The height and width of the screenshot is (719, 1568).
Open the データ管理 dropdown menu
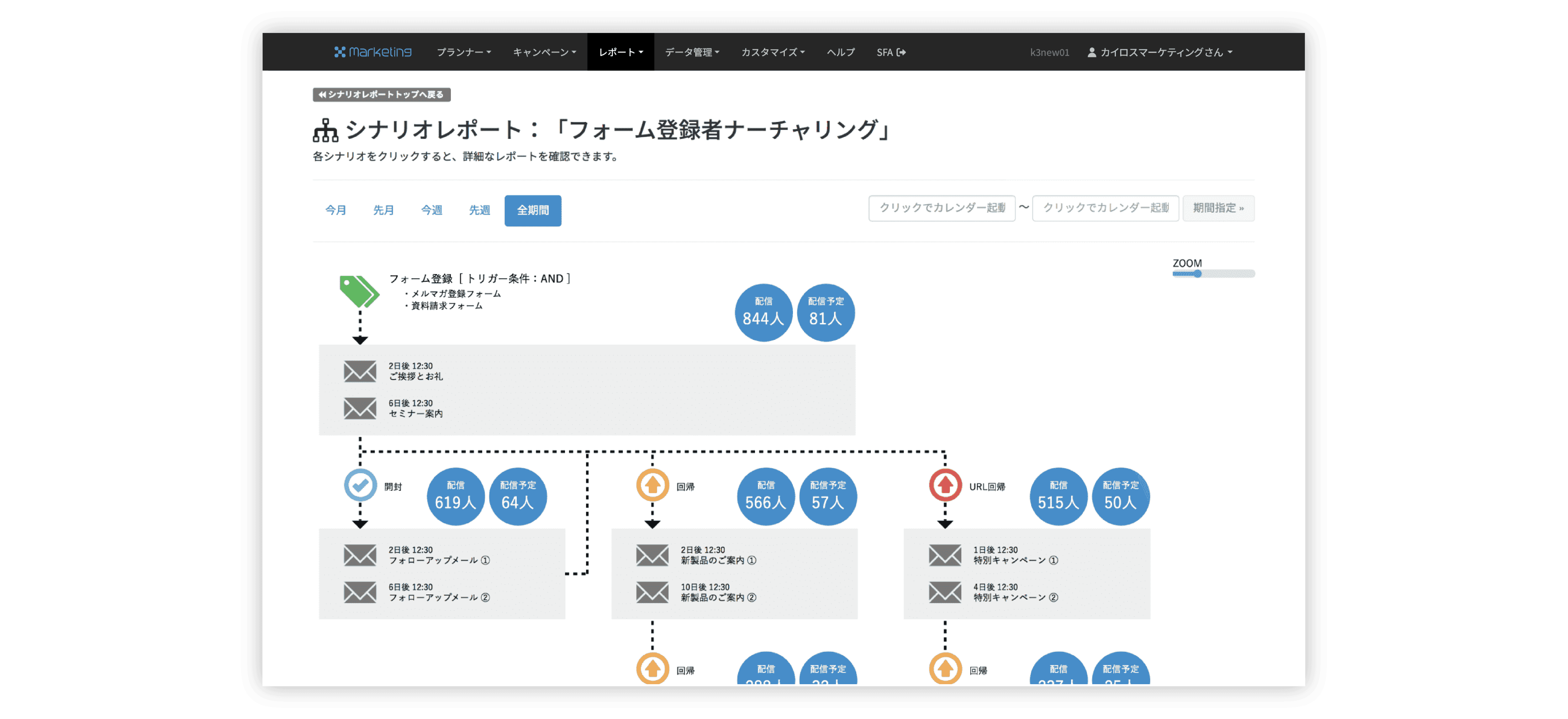click(692, 52)
